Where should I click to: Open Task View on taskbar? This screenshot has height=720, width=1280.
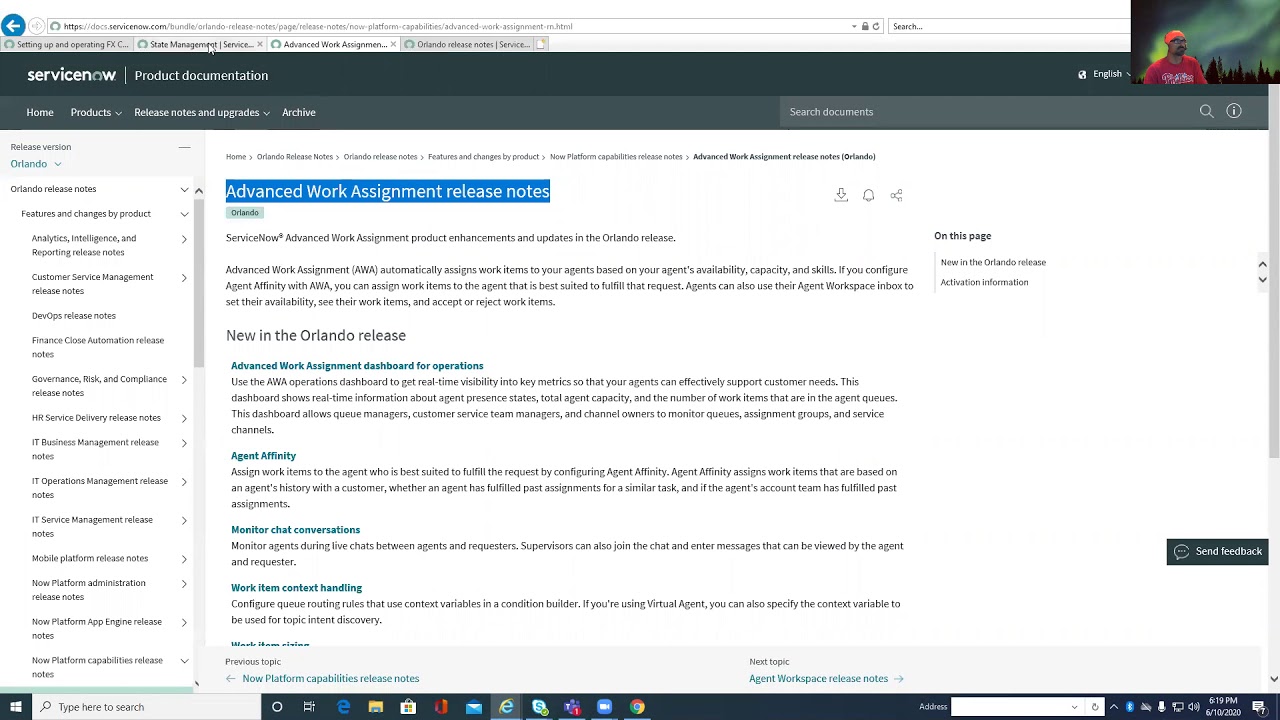pyautogui.click(x=309, y=707)
